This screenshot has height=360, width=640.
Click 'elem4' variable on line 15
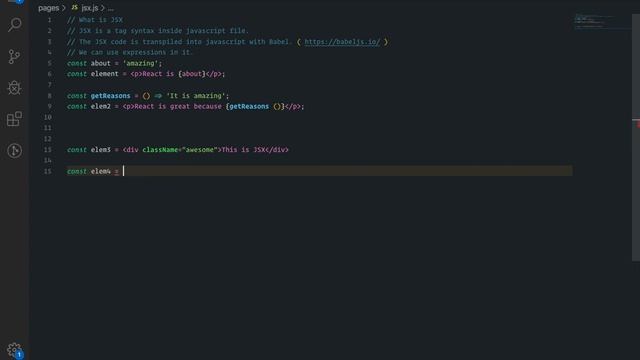(x=100, y=171)
